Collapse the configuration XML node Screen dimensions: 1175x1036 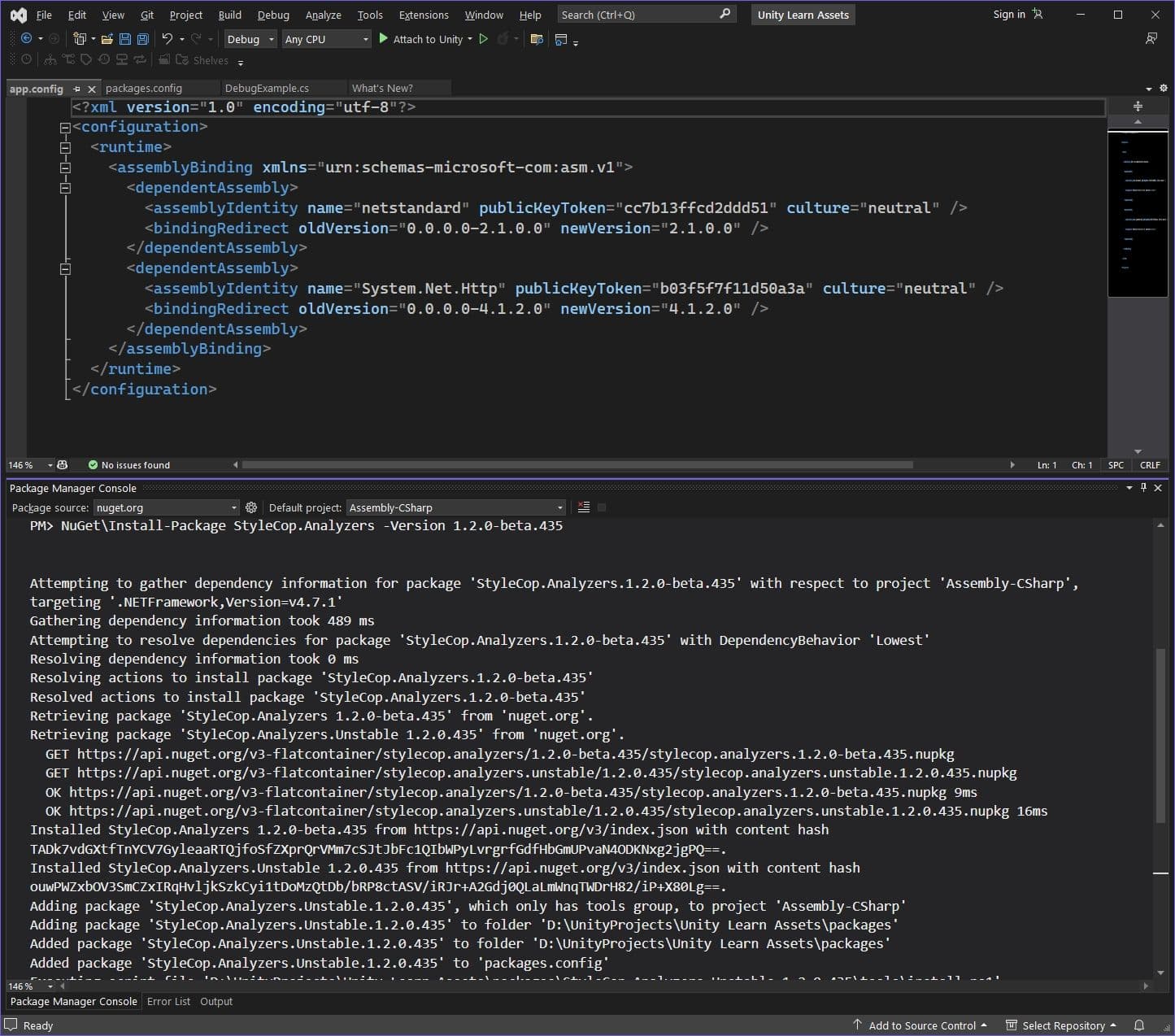65,127
